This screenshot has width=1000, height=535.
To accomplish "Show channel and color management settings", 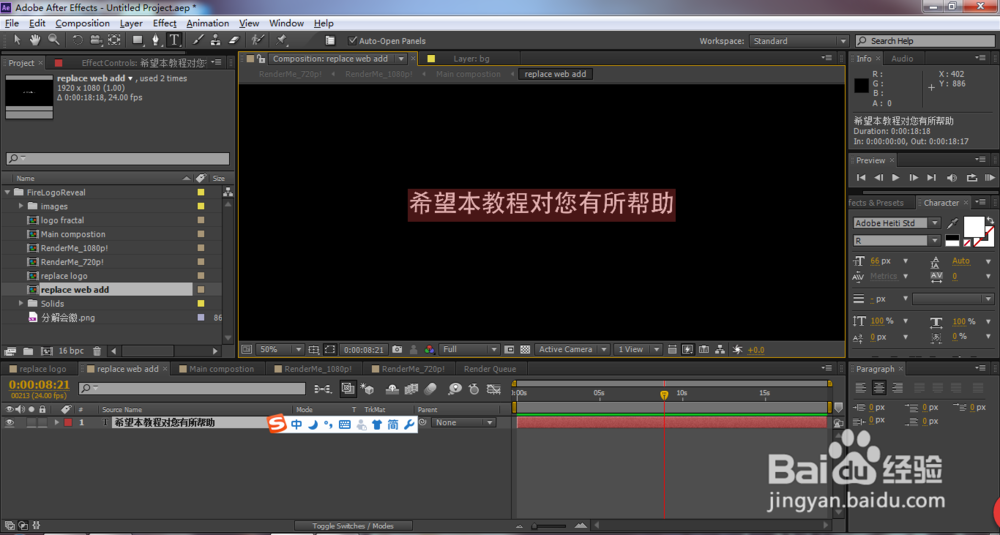I will pos(429,349).
